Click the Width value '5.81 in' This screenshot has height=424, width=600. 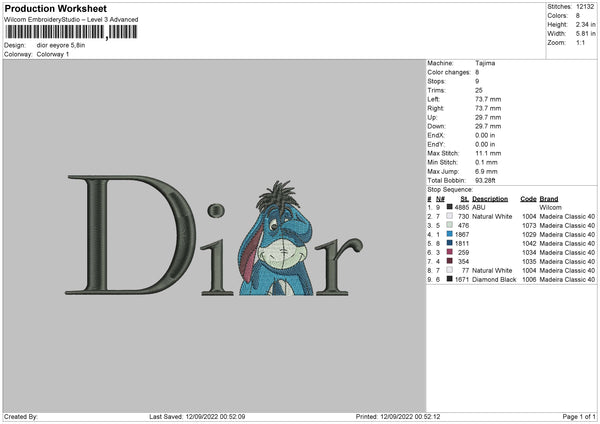tap(585, 34)
